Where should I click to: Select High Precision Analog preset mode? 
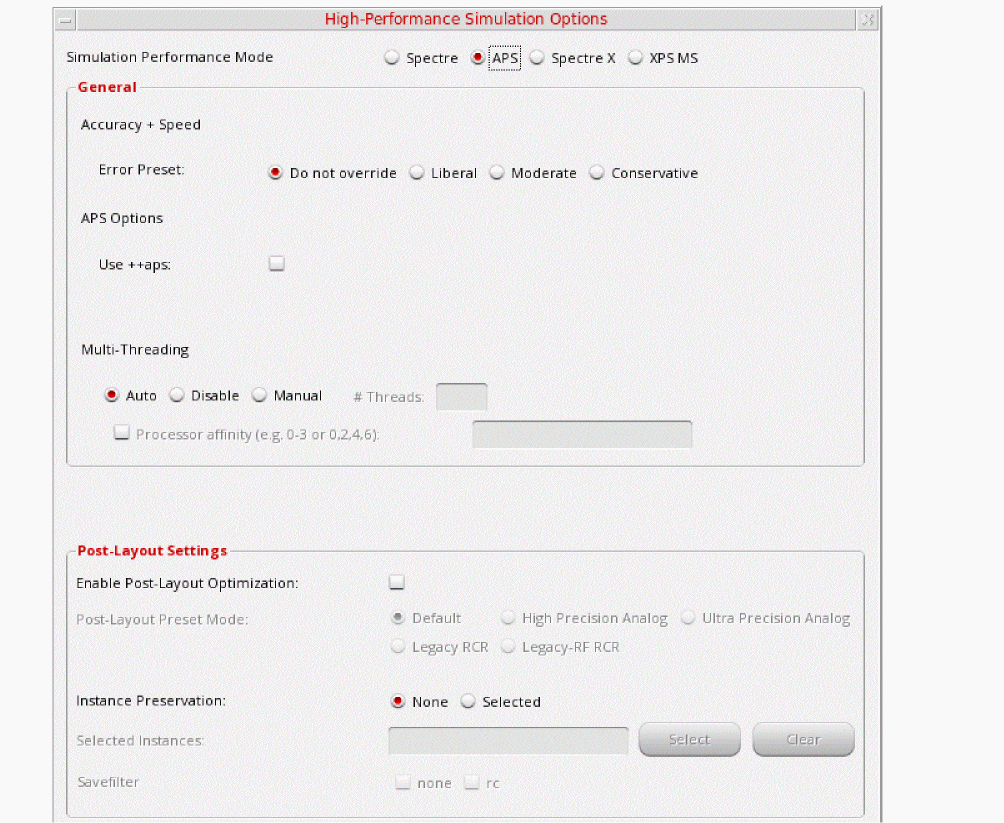coord(508,618)
